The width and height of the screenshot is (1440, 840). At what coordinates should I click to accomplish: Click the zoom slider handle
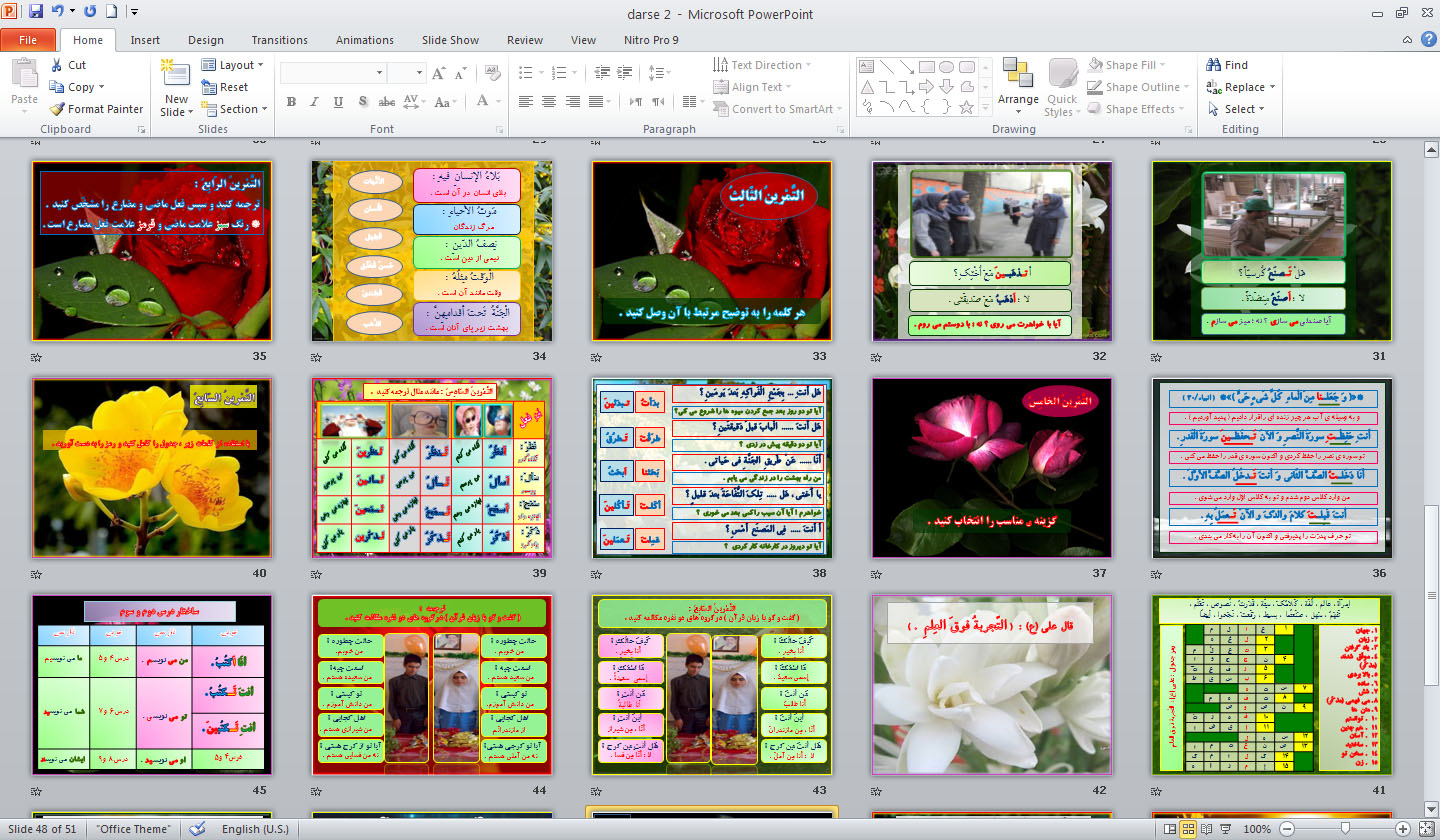coord(1346,829)
